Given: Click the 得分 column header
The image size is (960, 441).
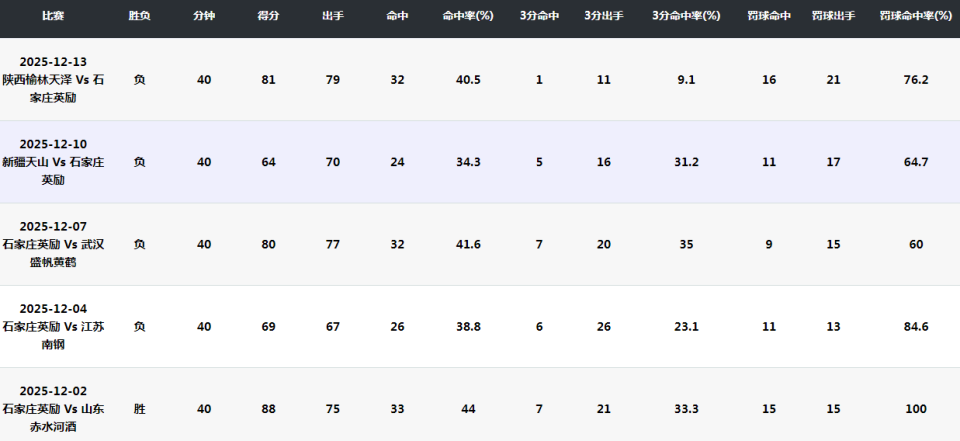Looking at the screenshot, I should point(268,17).
